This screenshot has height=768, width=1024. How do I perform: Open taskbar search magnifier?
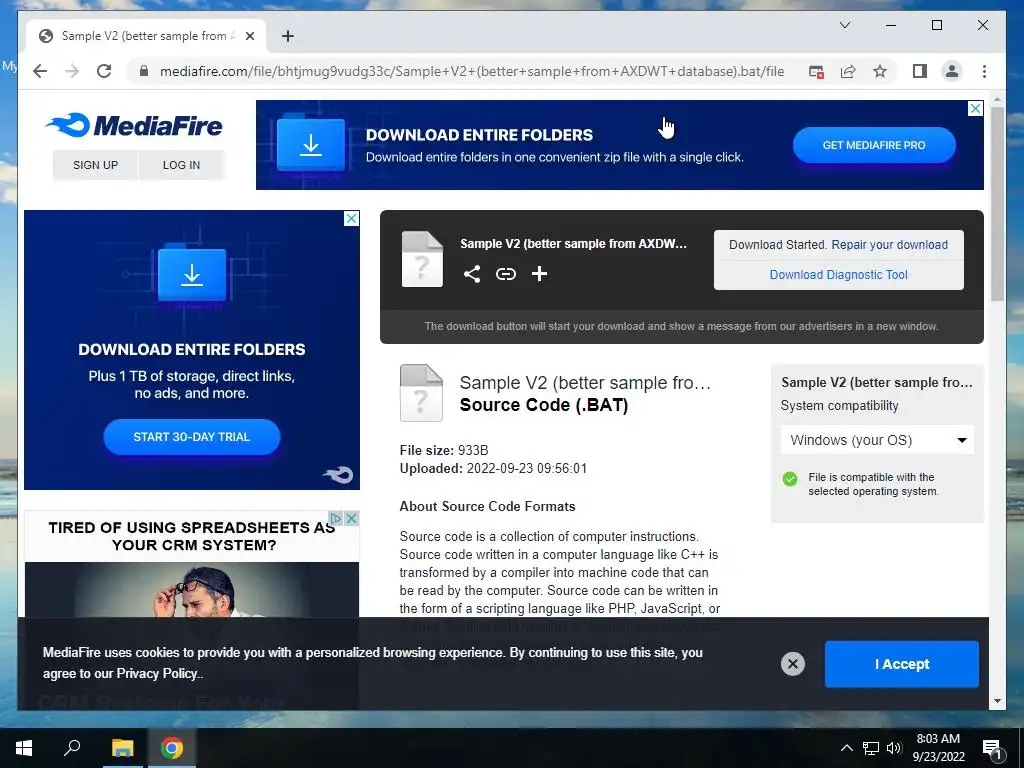[72, 748]
